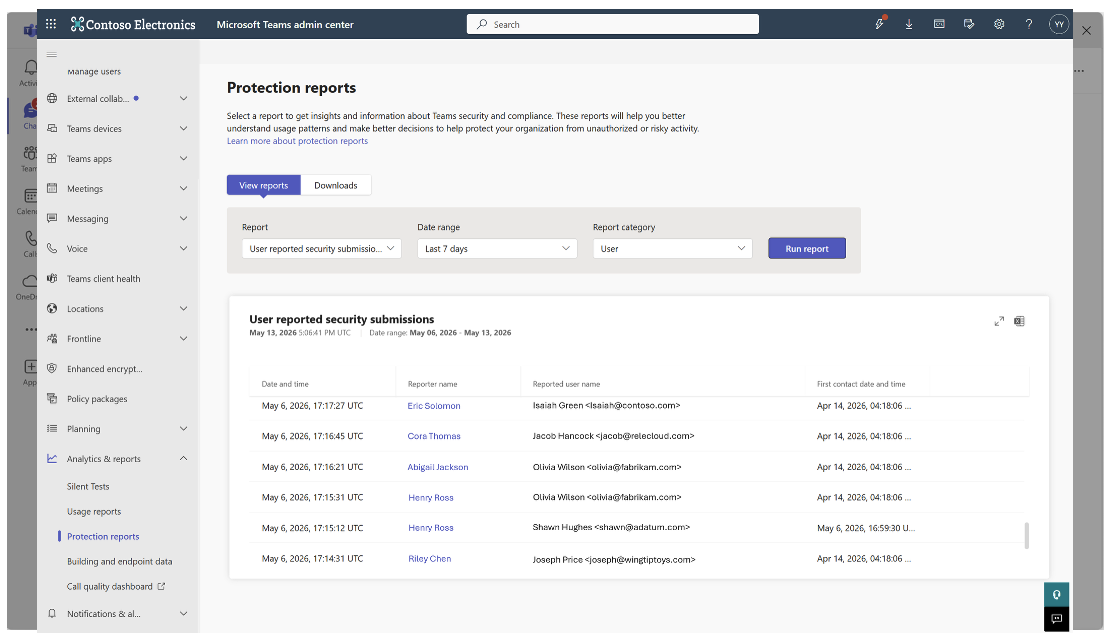
Task: Export report to Excel icon
Action: pyautogui.click(x=1019, y=321)
